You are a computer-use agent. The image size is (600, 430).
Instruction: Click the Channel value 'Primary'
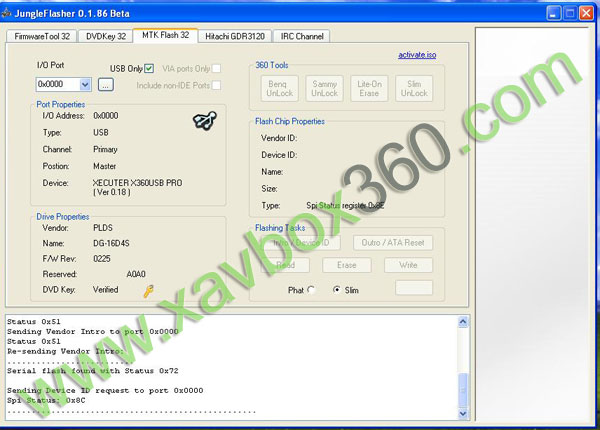(x=105, y=149)
